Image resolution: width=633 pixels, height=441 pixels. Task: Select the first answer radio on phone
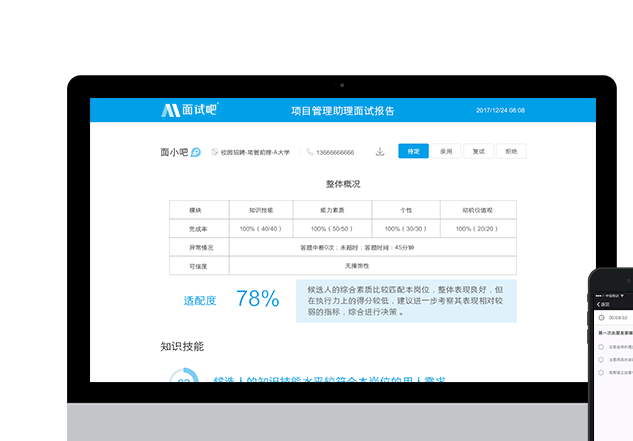pyautogui.click(x=601, y=347)
